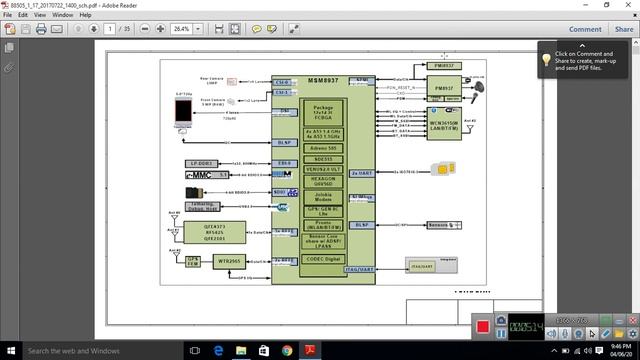The height and width of the screenshot is (360, 640).
Task: Click the Adreno 505 block
Action: point(323,148)
